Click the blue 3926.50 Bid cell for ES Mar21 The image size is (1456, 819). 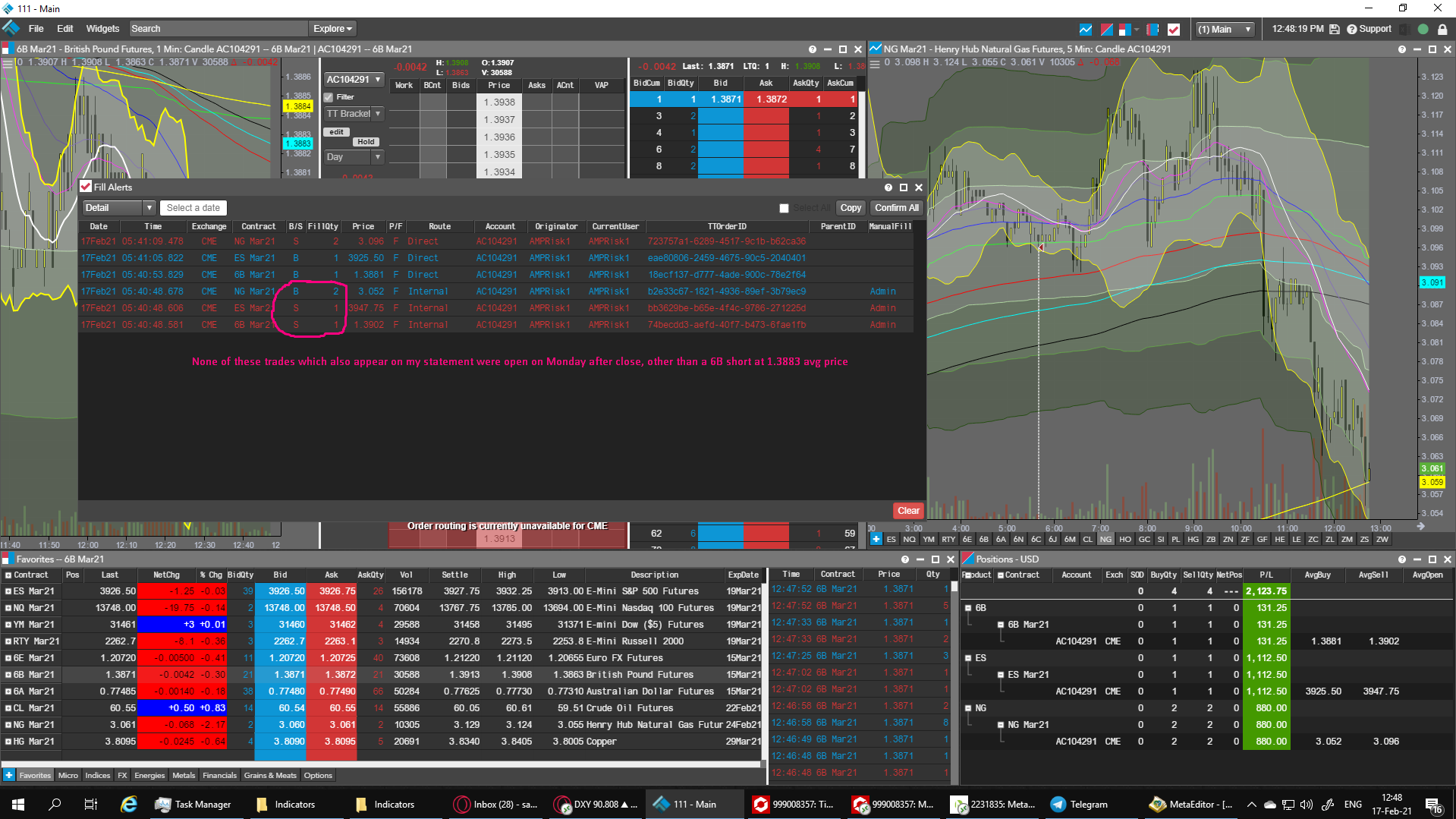pyautogui.click(x=281, y=591)
